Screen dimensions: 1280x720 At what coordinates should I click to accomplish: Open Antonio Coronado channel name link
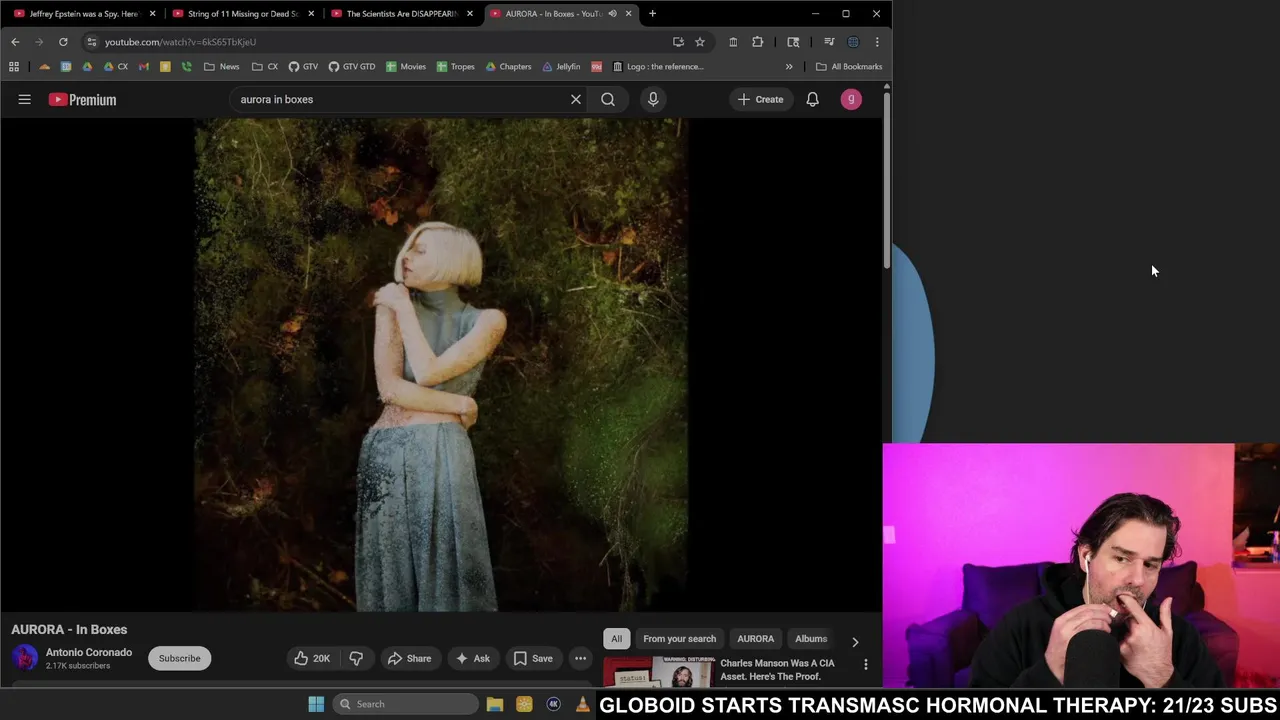click(x=89, y=652)
